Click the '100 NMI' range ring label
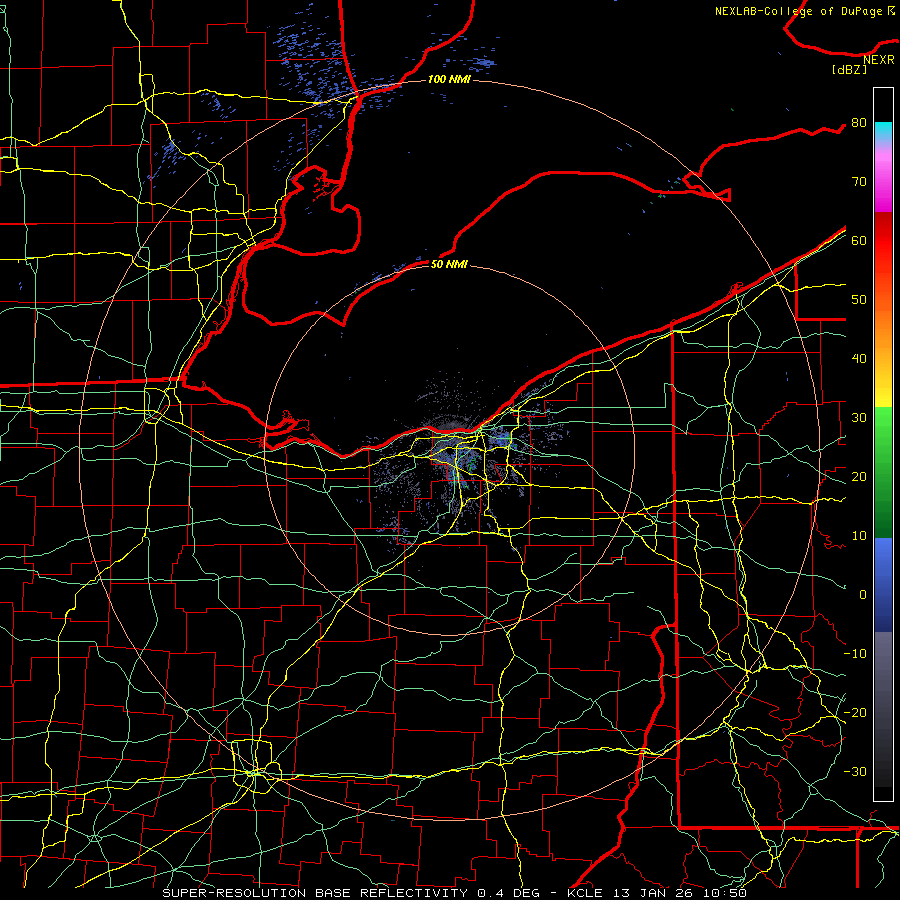Image resolution: width=900 pixels, height=900 pixels. click(x=449, y=79)
